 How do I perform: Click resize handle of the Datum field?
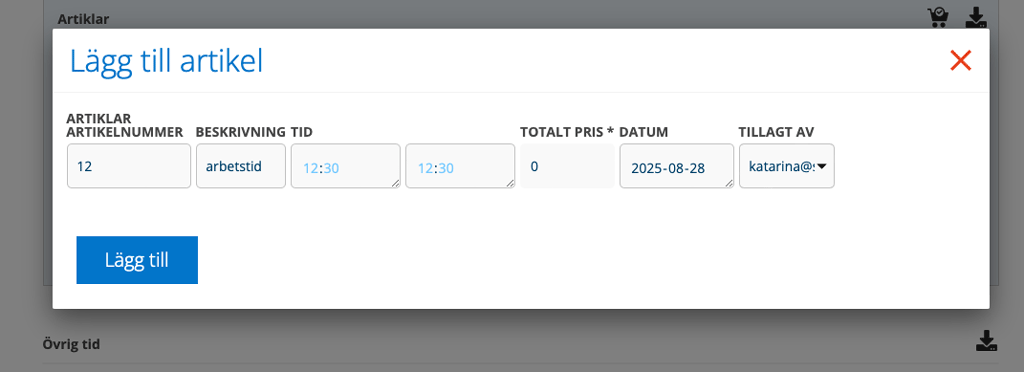tap(729, 184)
